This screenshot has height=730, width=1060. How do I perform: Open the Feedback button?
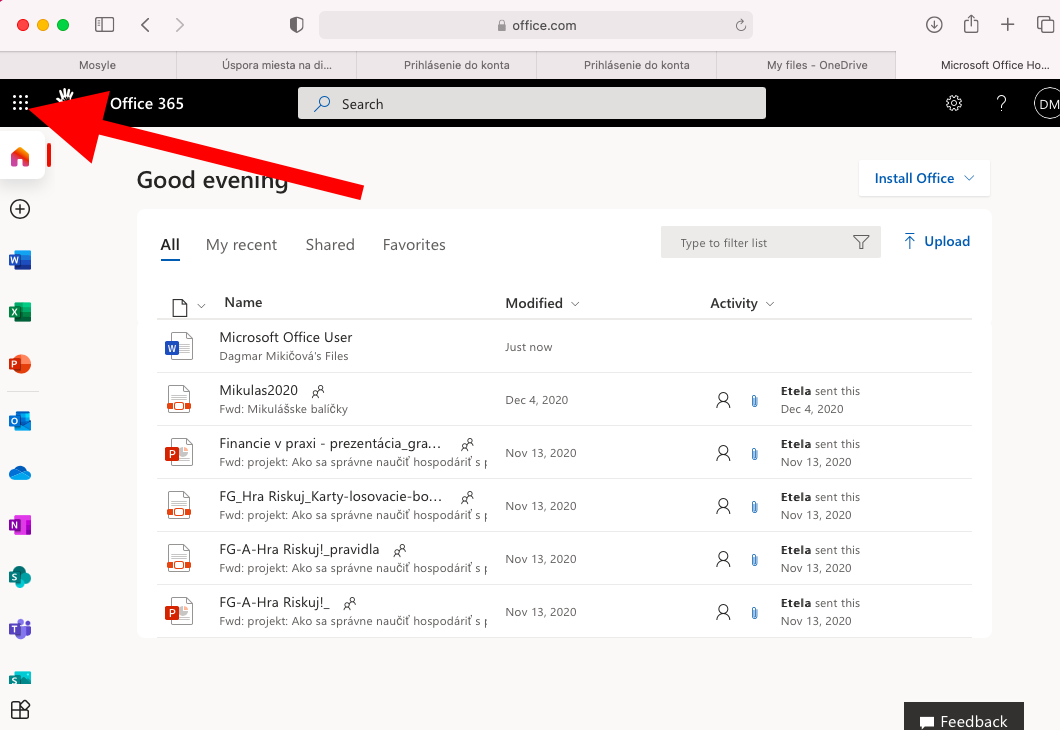point(963,720)
